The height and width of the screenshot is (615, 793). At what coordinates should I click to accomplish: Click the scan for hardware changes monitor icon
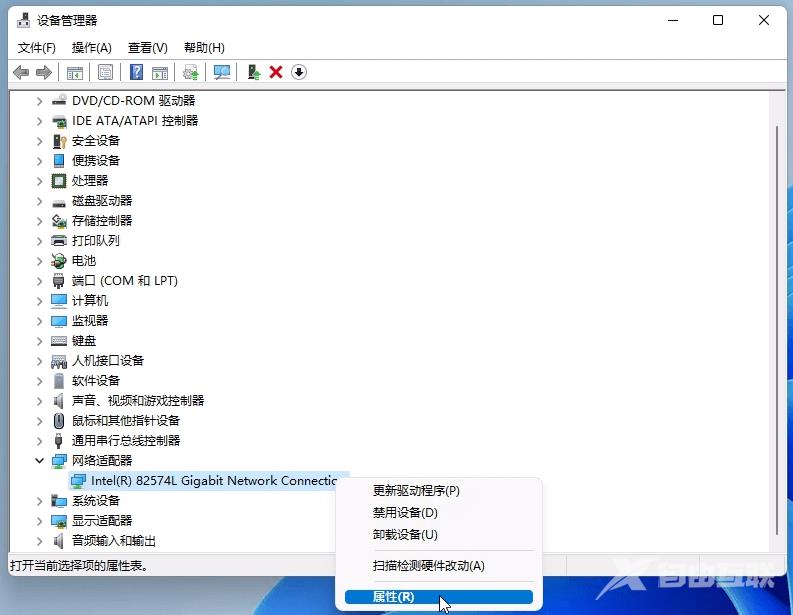pyautogui.click(x=222, y=72)
